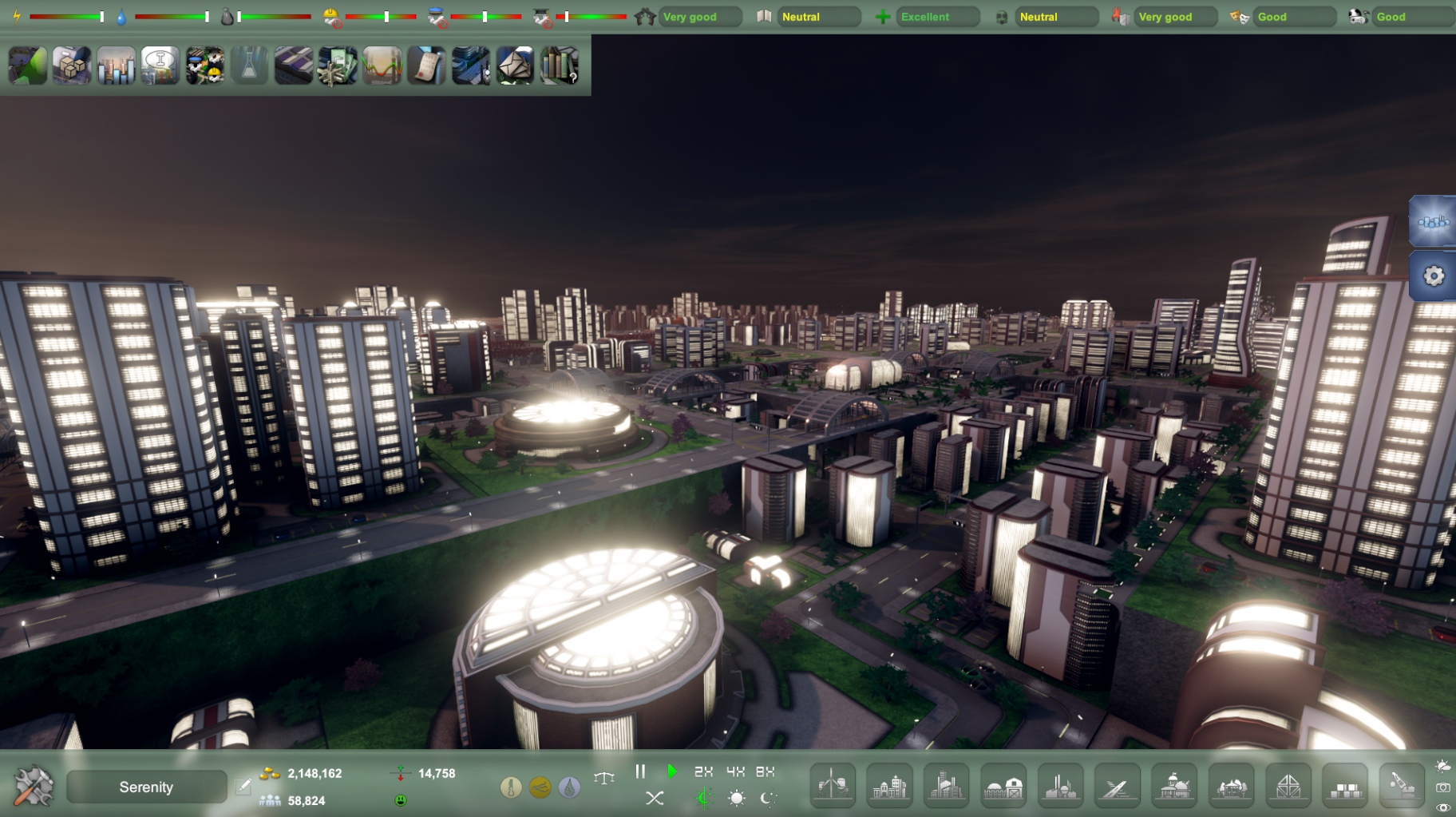This screenshot has height=817, width=1456.
Task: Select the wind air pollution overlay icon
Action: (x=540, y=787)
